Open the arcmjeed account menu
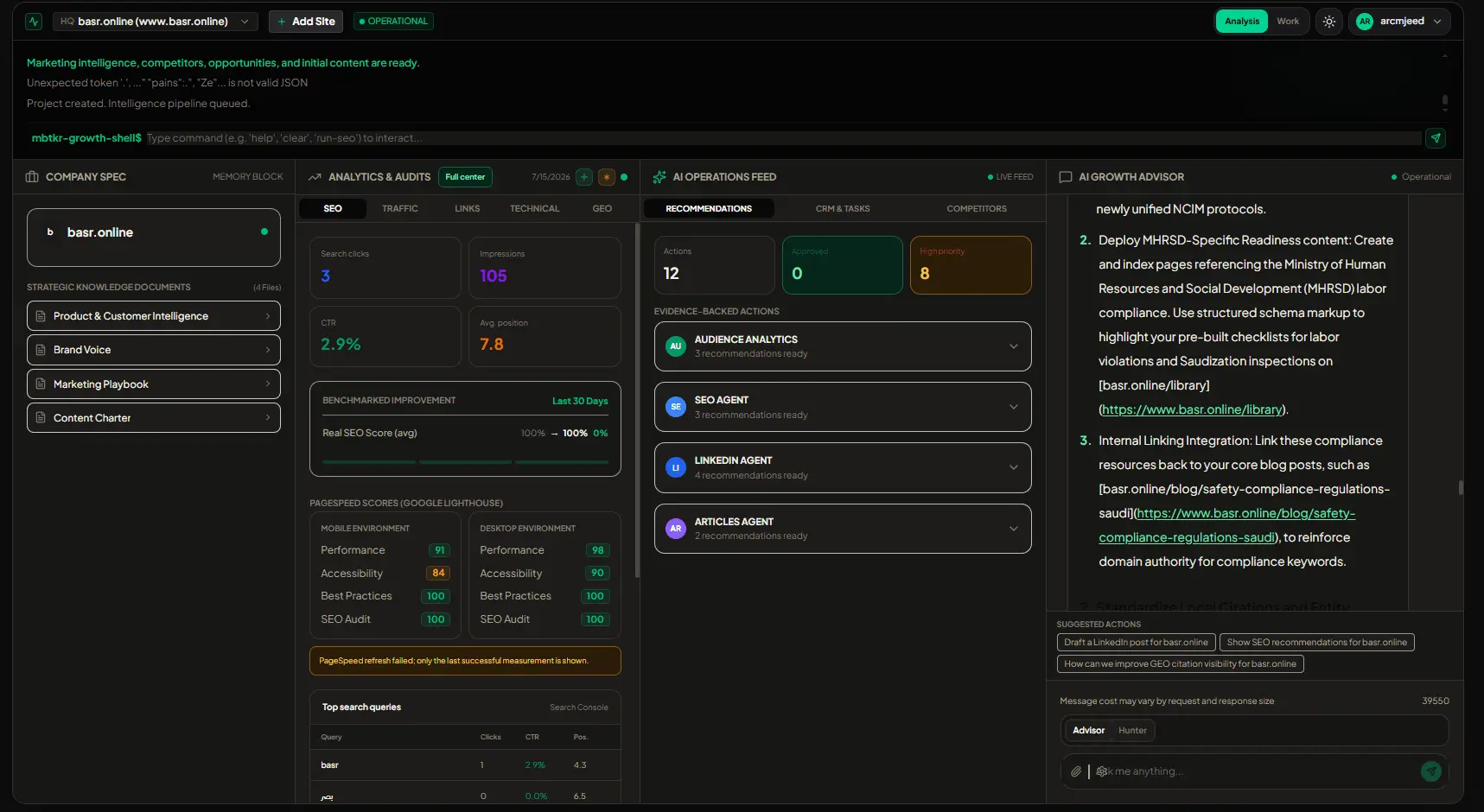Image resolution: width=1484 pixels, height=812 pixels. click(1400, 22)
